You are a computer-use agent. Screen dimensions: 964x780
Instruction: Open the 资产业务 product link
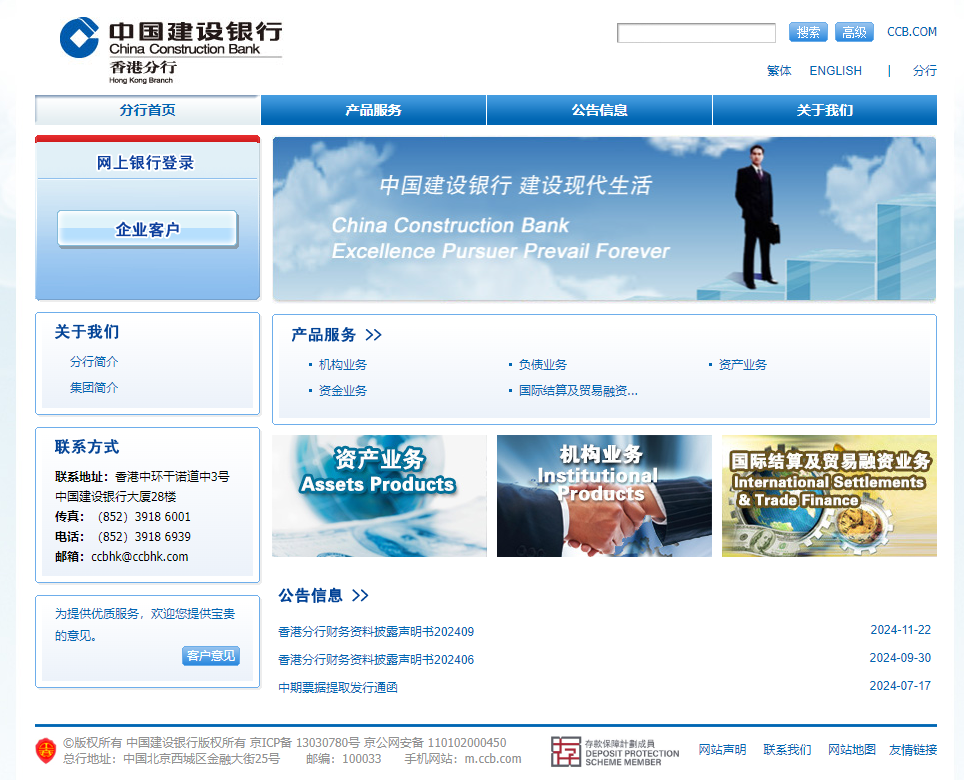[743, 365]
